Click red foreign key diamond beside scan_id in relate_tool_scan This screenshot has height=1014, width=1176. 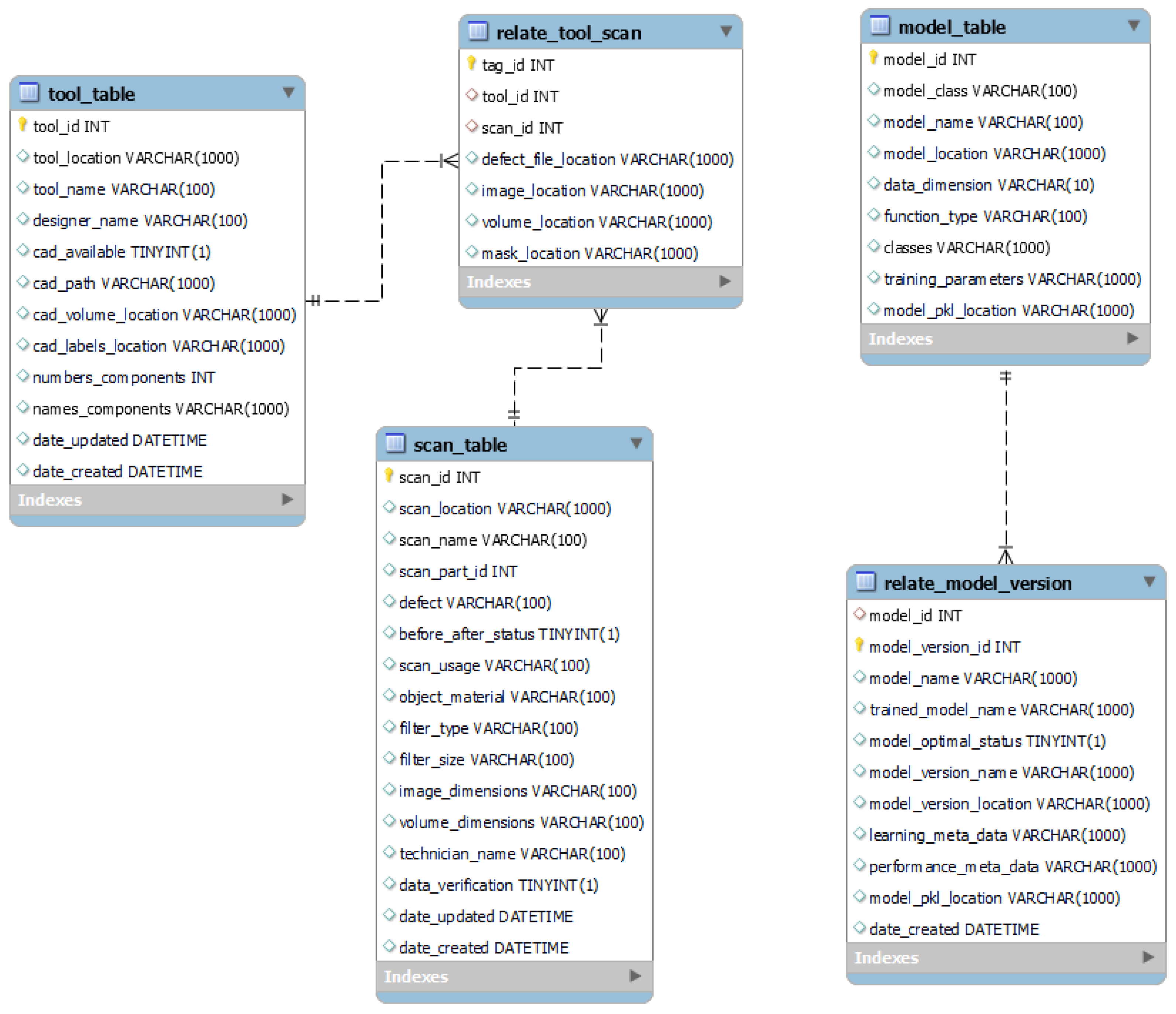click(471, 126)
